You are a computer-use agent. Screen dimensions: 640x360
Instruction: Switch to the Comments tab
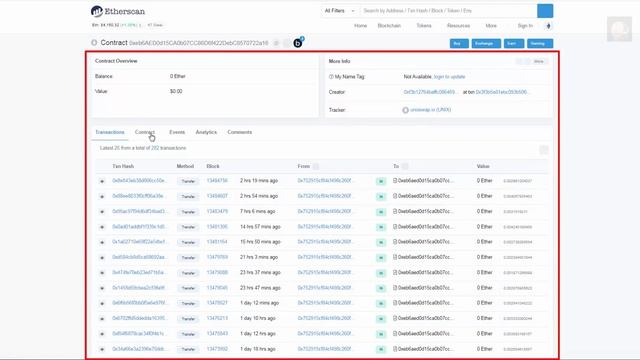tap(240, 132)
